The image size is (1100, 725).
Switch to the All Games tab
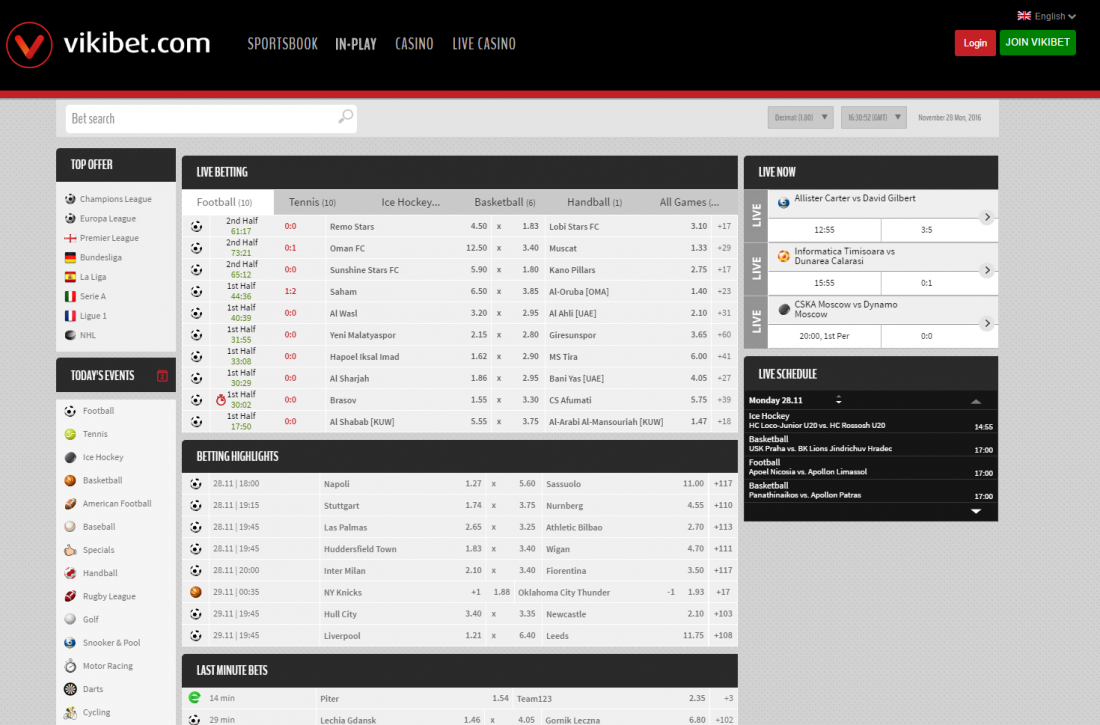click(689, 202)
